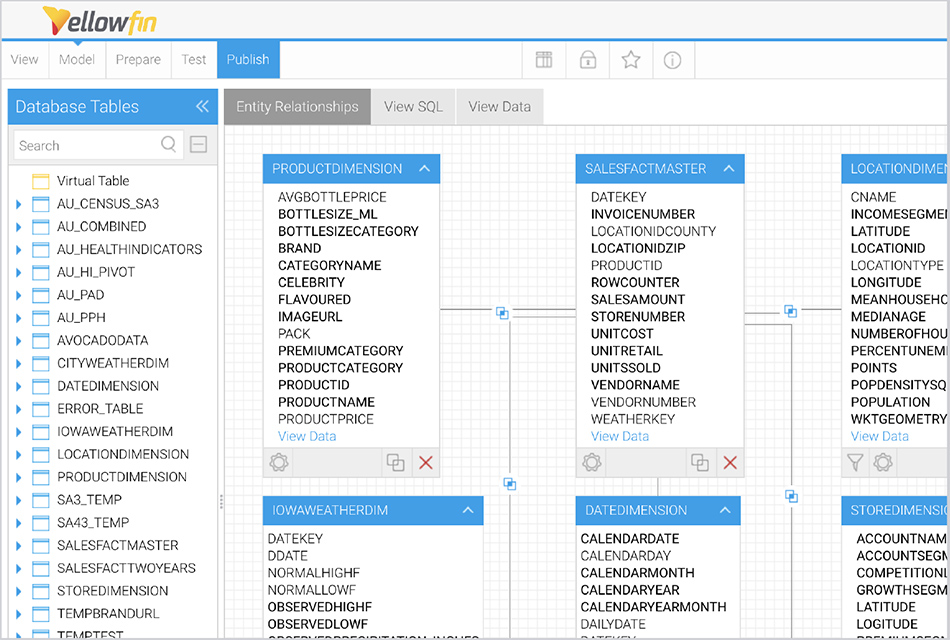Screen dimensions: 950x640
Task: Expand the CITYWEATHERDIM tree node
Action: pyautogui.click(x=18, y=363)
